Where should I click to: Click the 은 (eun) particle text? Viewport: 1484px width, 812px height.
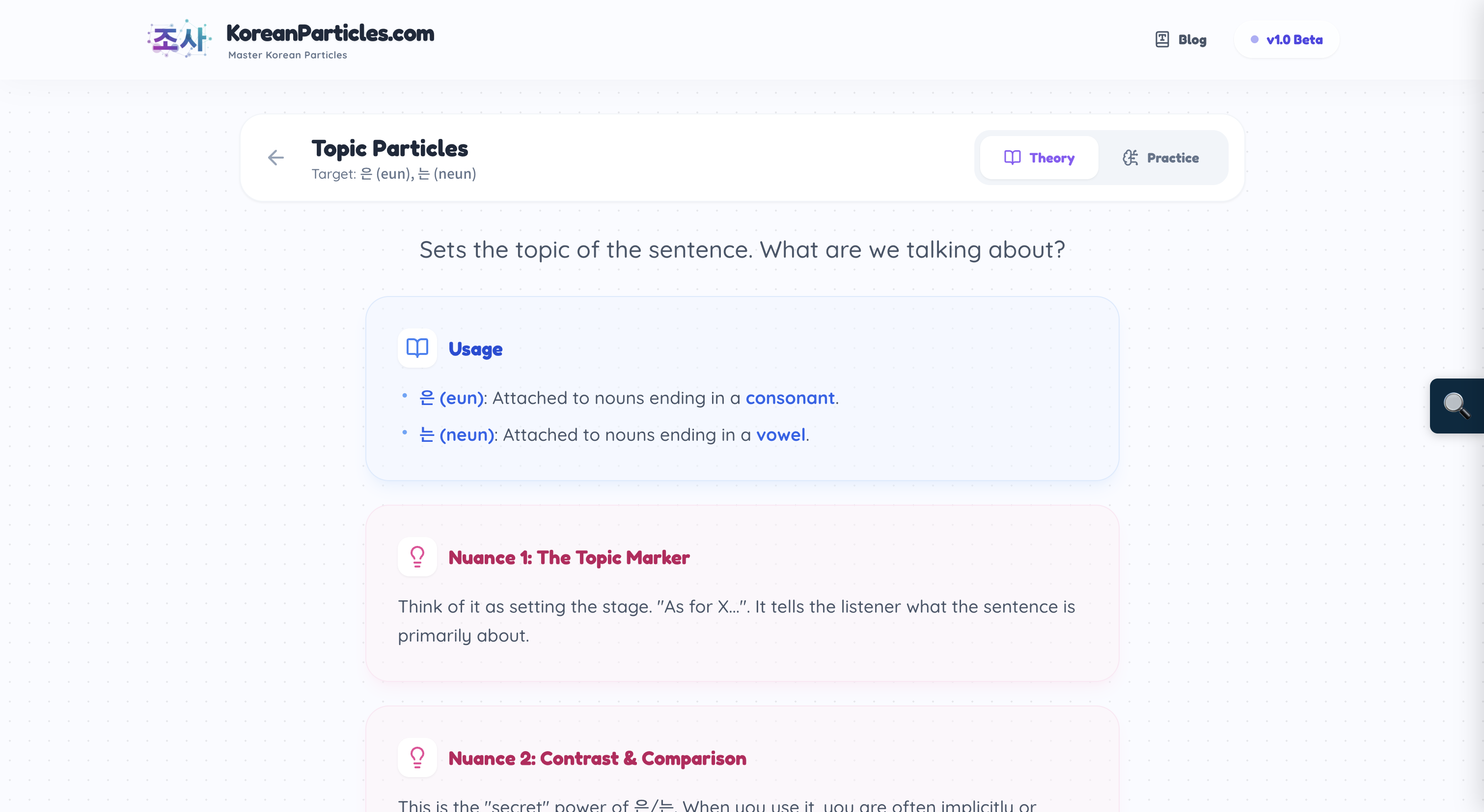click(x=451, y=397)
